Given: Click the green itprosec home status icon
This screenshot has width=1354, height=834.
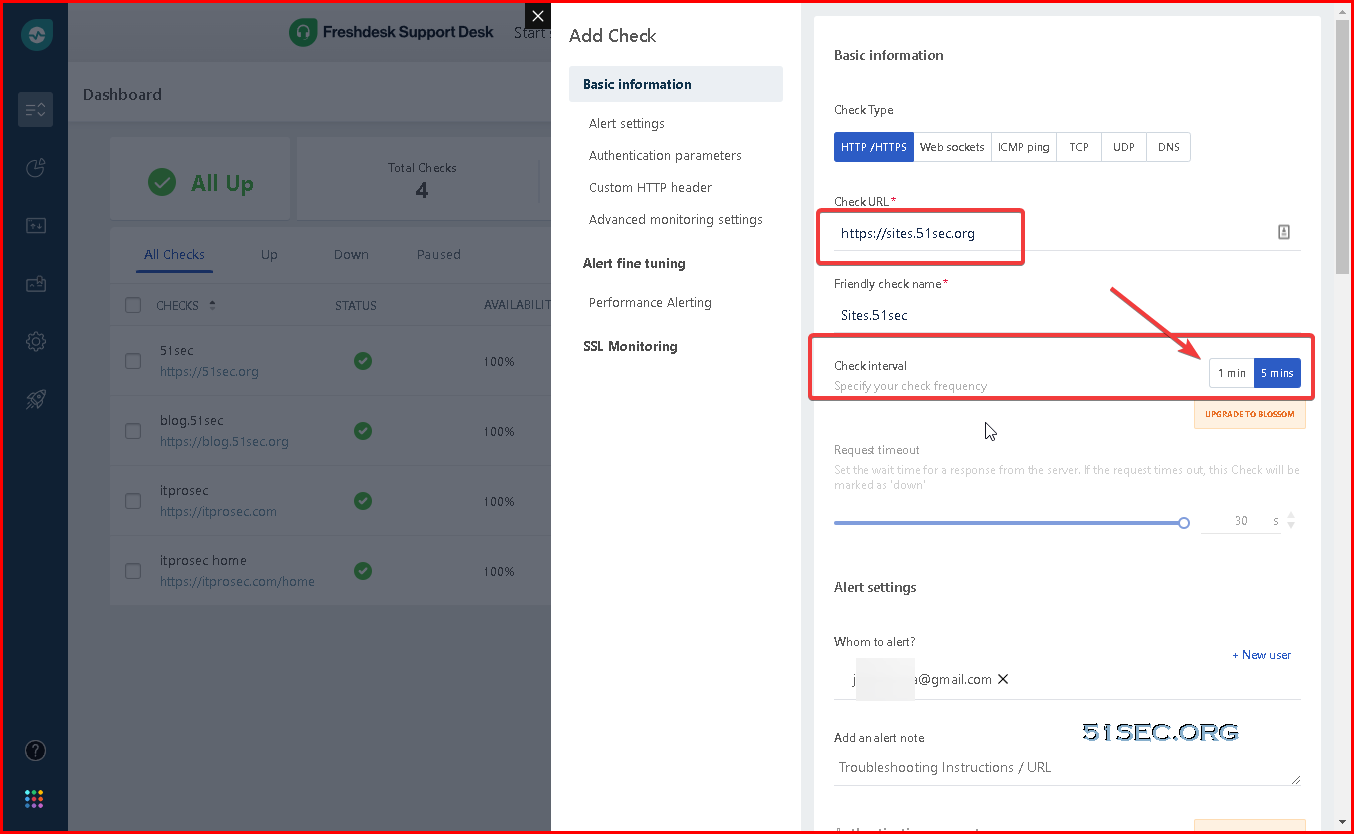Looking at the screenshot, I should (x=363, y=571).
